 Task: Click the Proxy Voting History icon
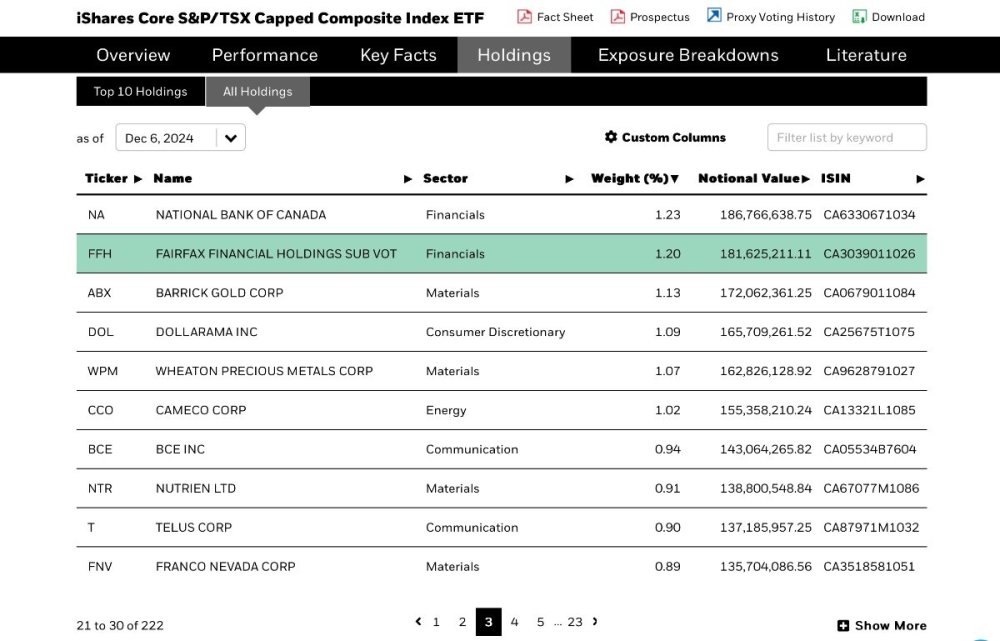[x=714, y=16]
